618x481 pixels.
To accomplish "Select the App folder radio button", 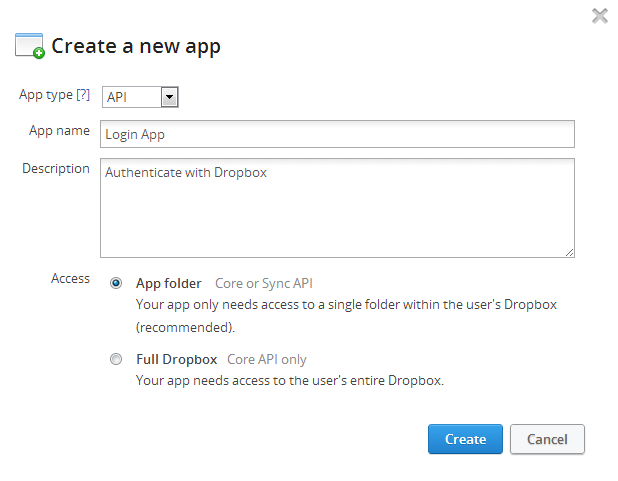I will click(116, 283).
